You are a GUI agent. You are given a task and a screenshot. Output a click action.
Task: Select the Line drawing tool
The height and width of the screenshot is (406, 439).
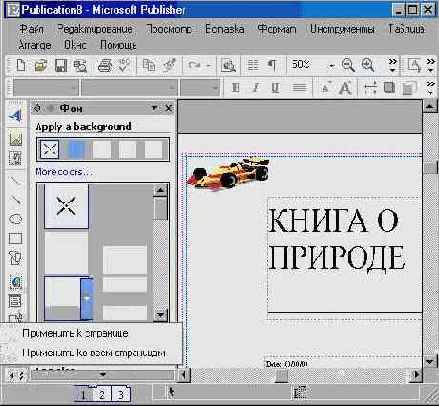pos(15,181)
